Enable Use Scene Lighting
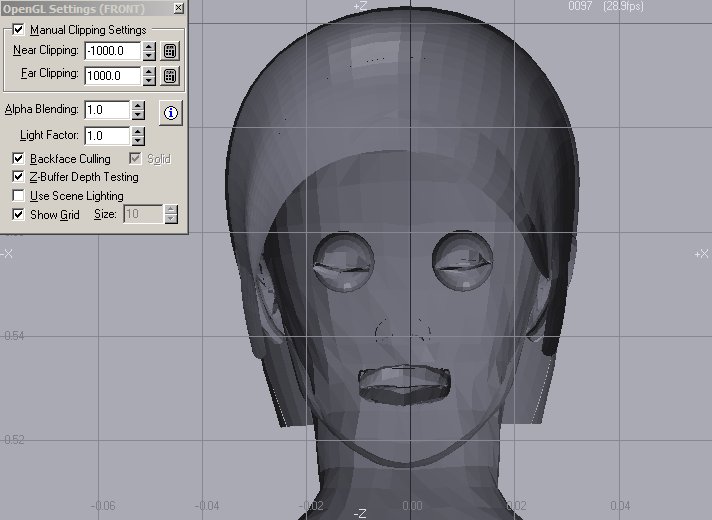The width and height of the screenshot is (712, 520). click(18, 196)
